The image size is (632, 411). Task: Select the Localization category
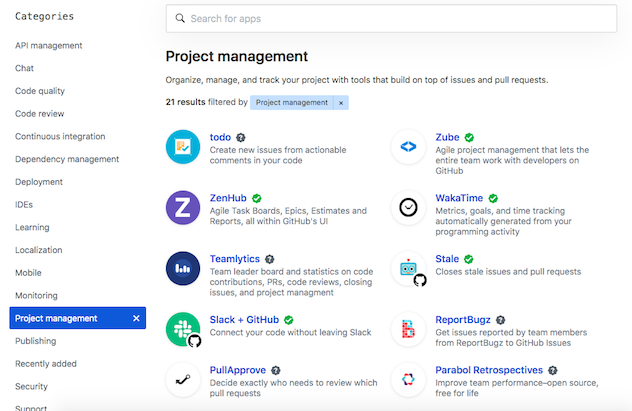[x=39, y=250]
